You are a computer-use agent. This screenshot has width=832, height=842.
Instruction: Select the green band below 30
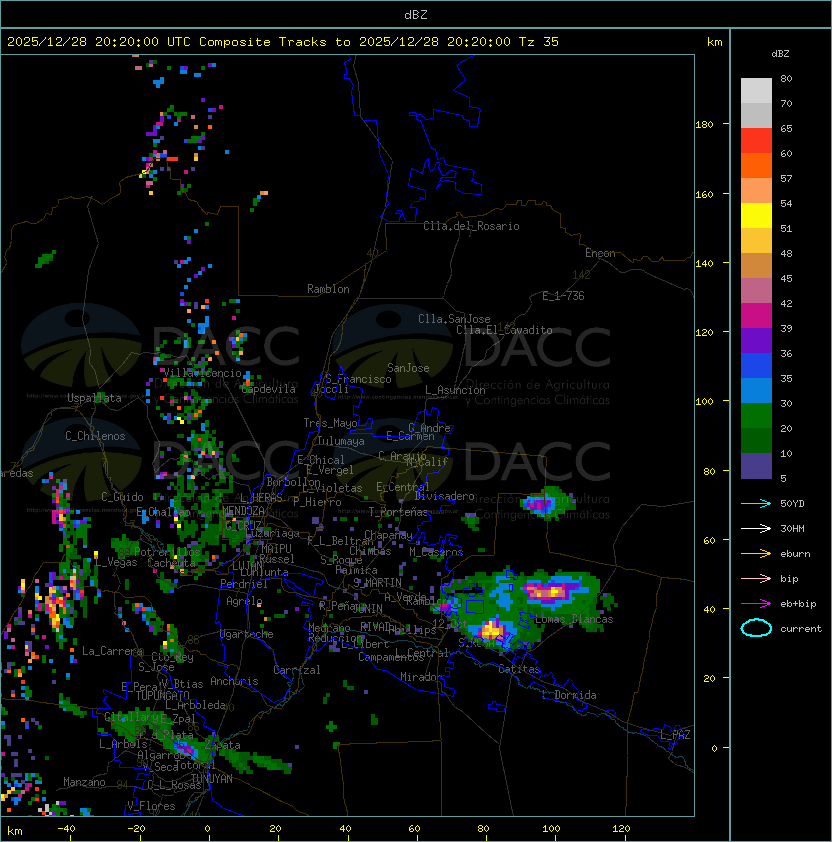point(756,416)
